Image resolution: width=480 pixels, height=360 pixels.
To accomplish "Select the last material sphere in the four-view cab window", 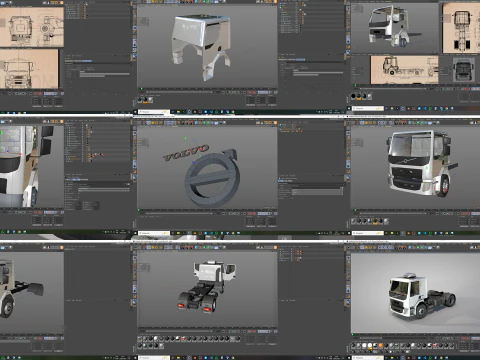I will coord(369,96).
